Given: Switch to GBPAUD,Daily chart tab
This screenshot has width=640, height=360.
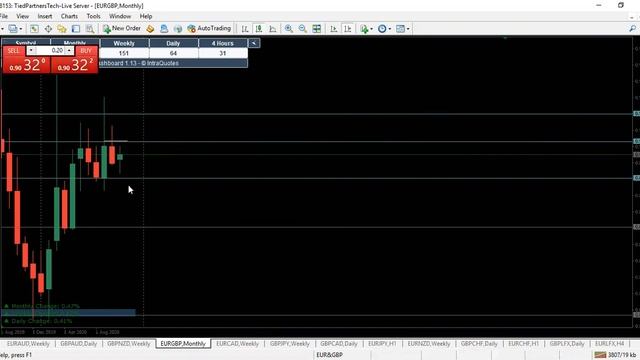Looking at the screenshot, I should [x=78, y=344].
